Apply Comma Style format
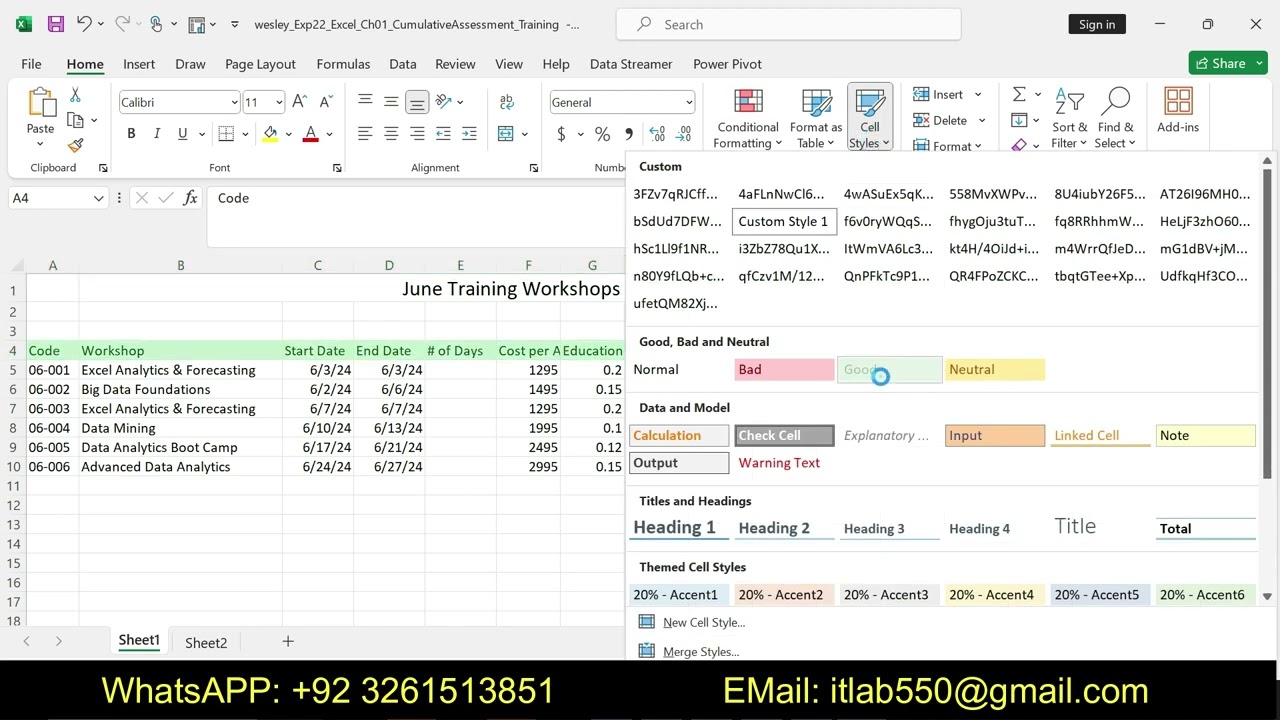The image size is (1280, 720). pyautogui.click(x=628, y=134)
